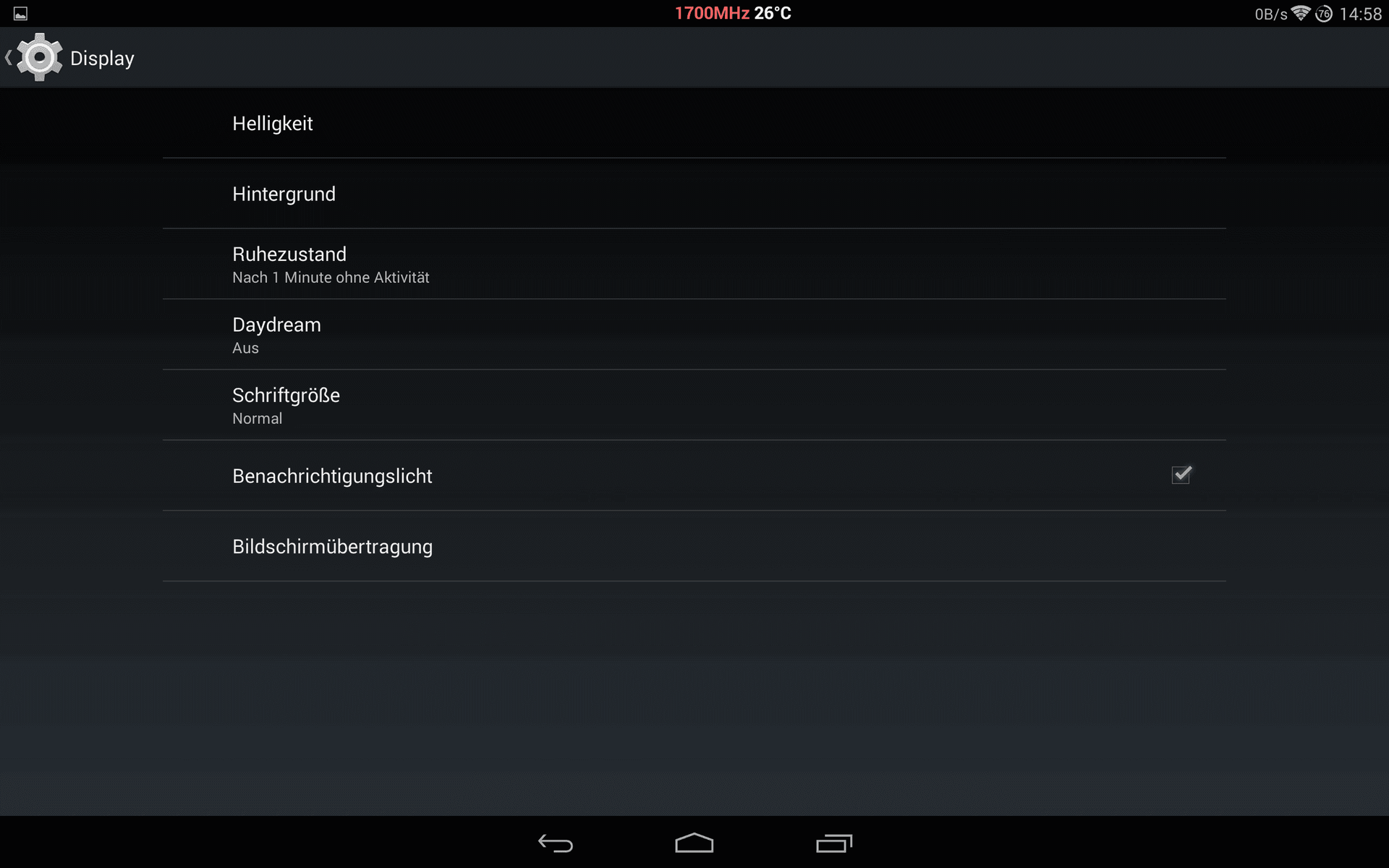
Task: Tap the 0B/s network speed indicator
Action: (x=1271, y=14)
